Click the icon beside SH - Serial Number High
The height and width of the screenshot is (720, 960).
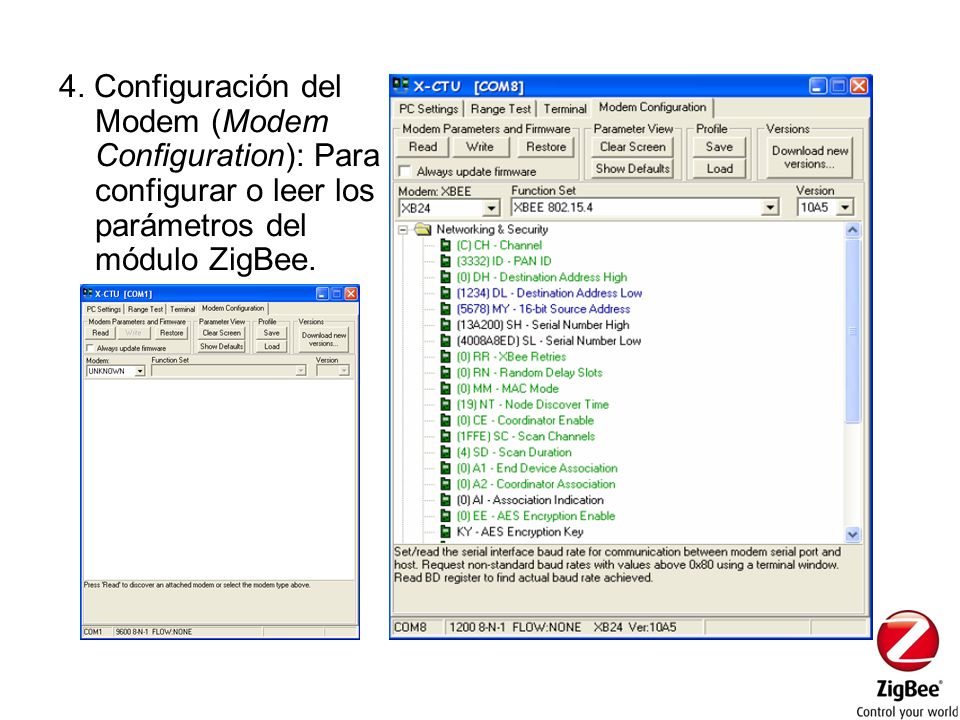446,325
